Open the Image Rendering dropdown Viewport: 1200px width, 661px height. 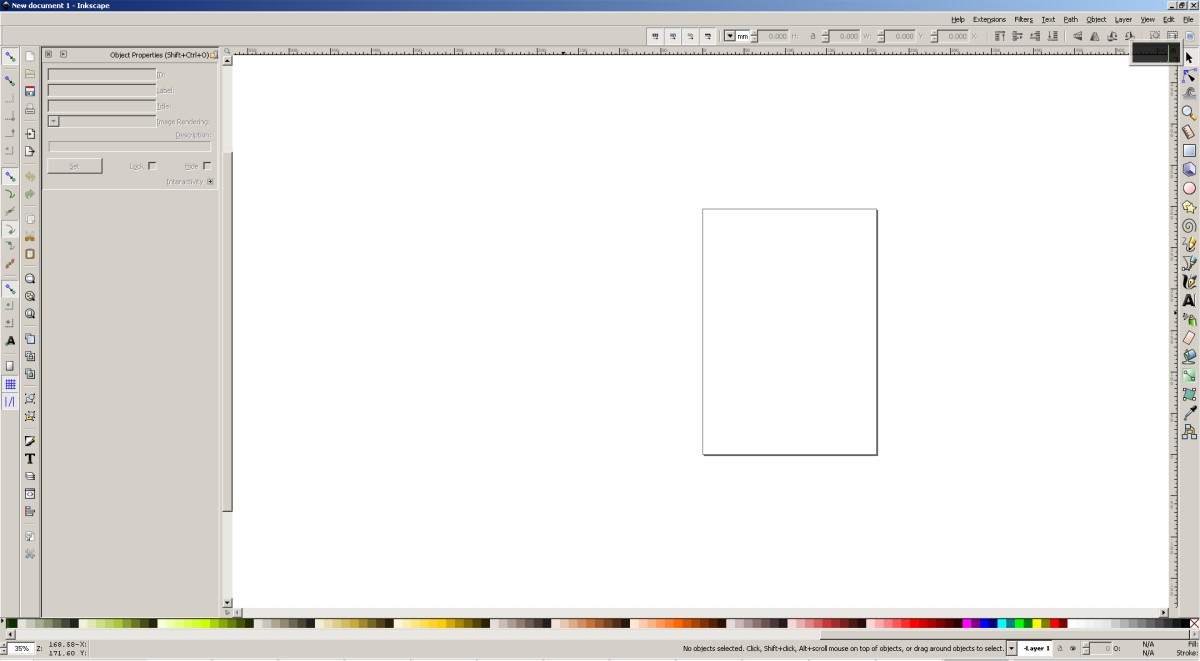click(x=54, y=121)
